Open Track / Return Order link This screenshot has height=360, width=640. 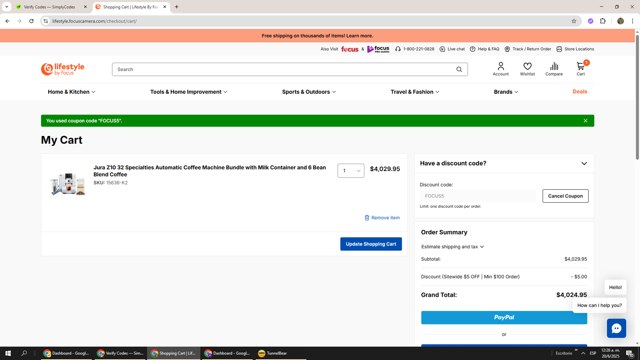pos(528,49)
